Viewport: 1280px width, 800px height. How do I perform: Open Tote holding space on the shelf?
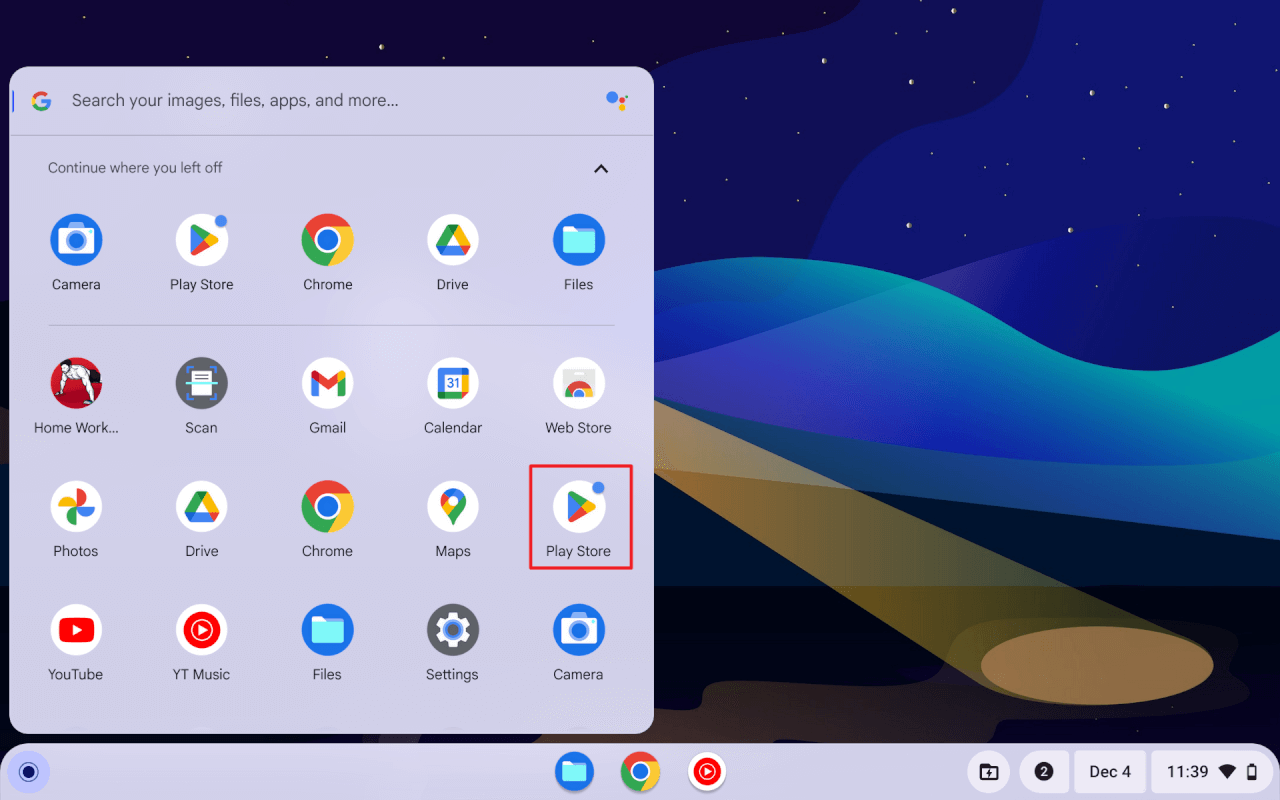point(988,772)
